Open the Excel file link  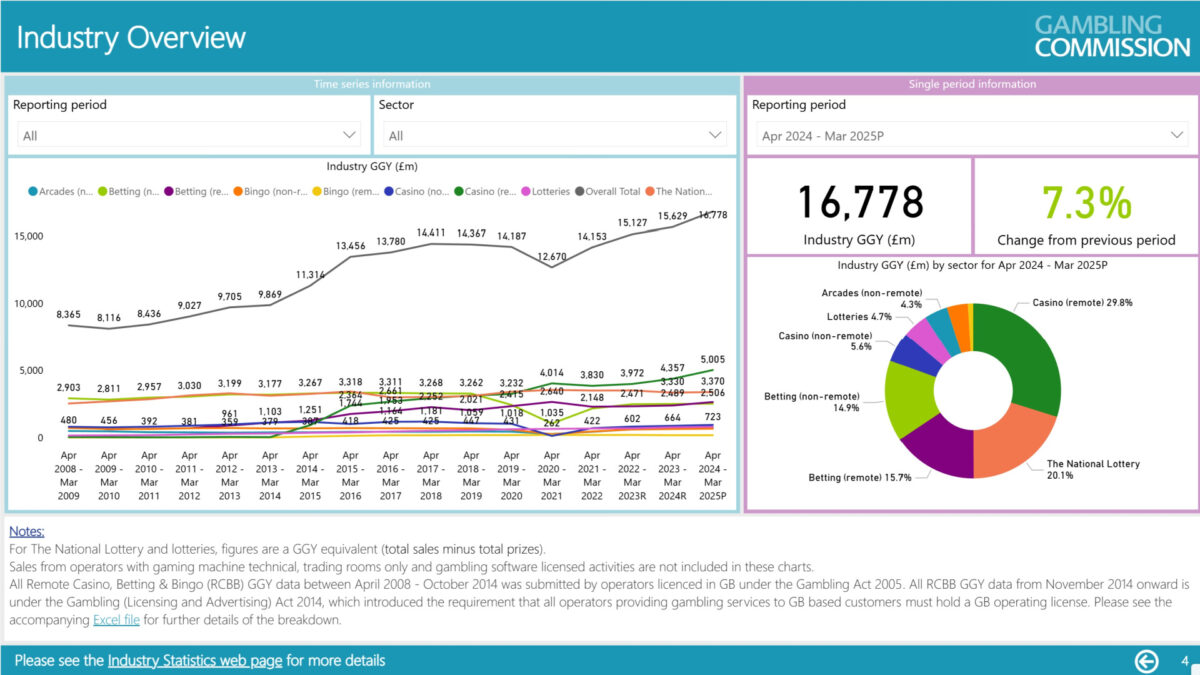point(116,619)
